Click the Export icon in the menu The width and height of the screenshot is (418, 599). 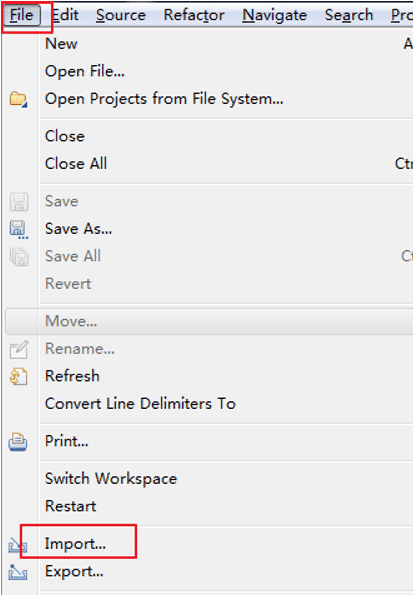coord(18,572)
